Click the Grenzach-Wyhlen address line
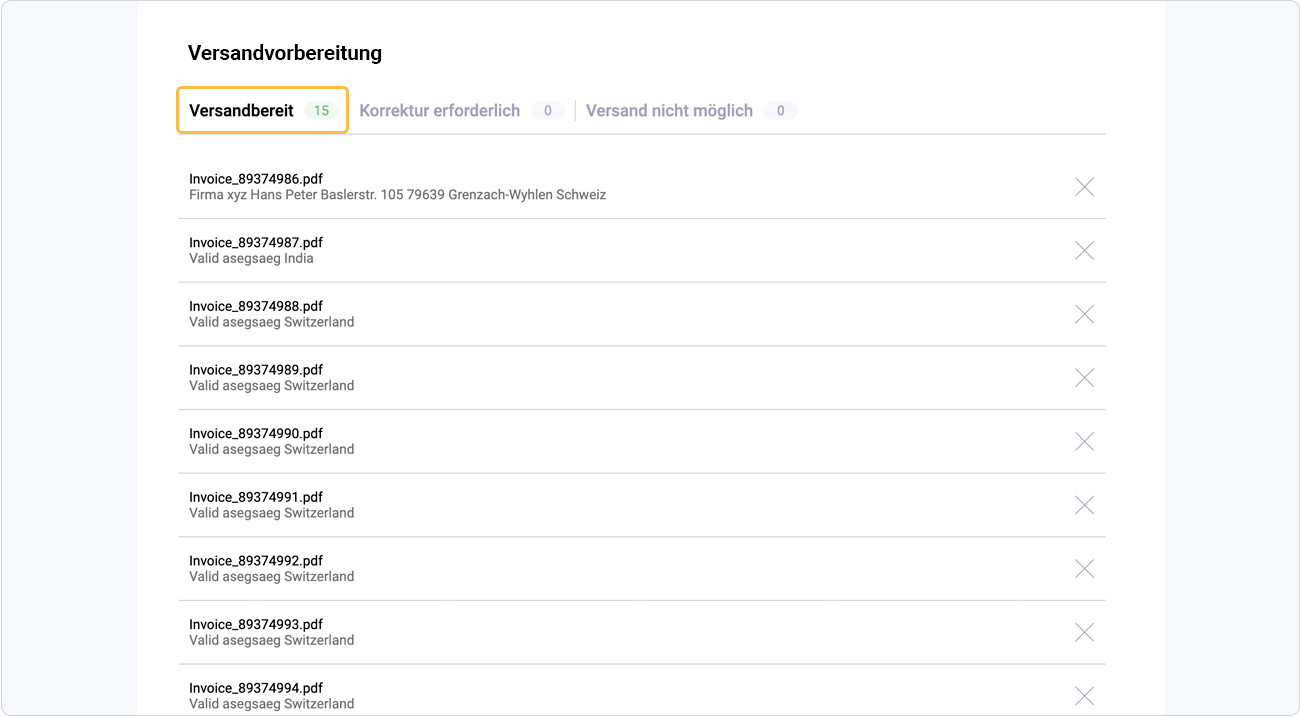The width and height of the screenshot is (1300, 717). 397,195
